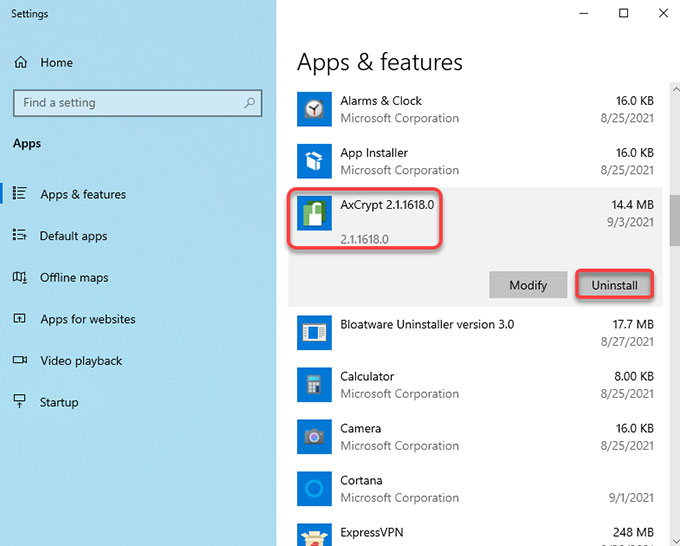Select the Calculator list entry
Viewport: 680px width, 546px height.
click(x=475, y=385)
